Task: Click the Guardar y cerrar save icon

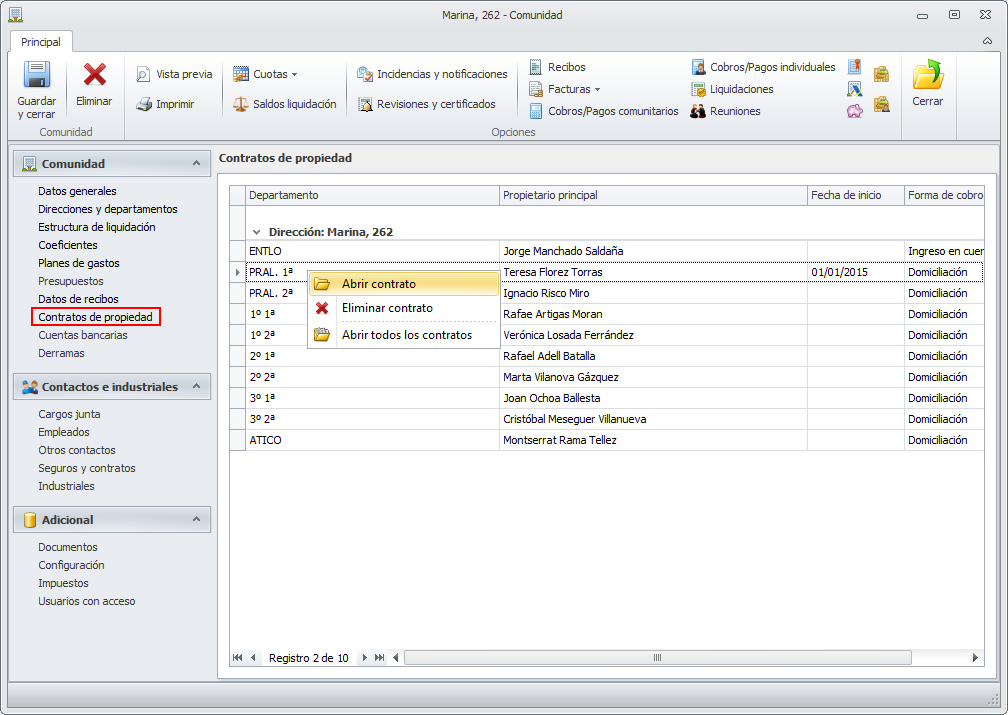Action: [x=36, y=78]
